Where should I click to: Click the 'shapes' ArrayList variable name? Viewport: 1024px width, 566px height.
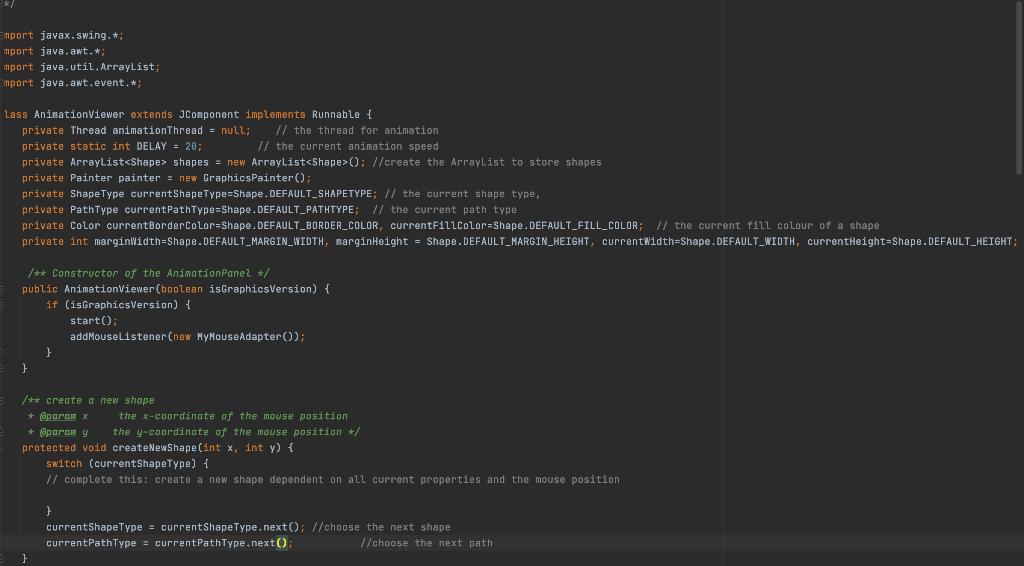(191, 163)
